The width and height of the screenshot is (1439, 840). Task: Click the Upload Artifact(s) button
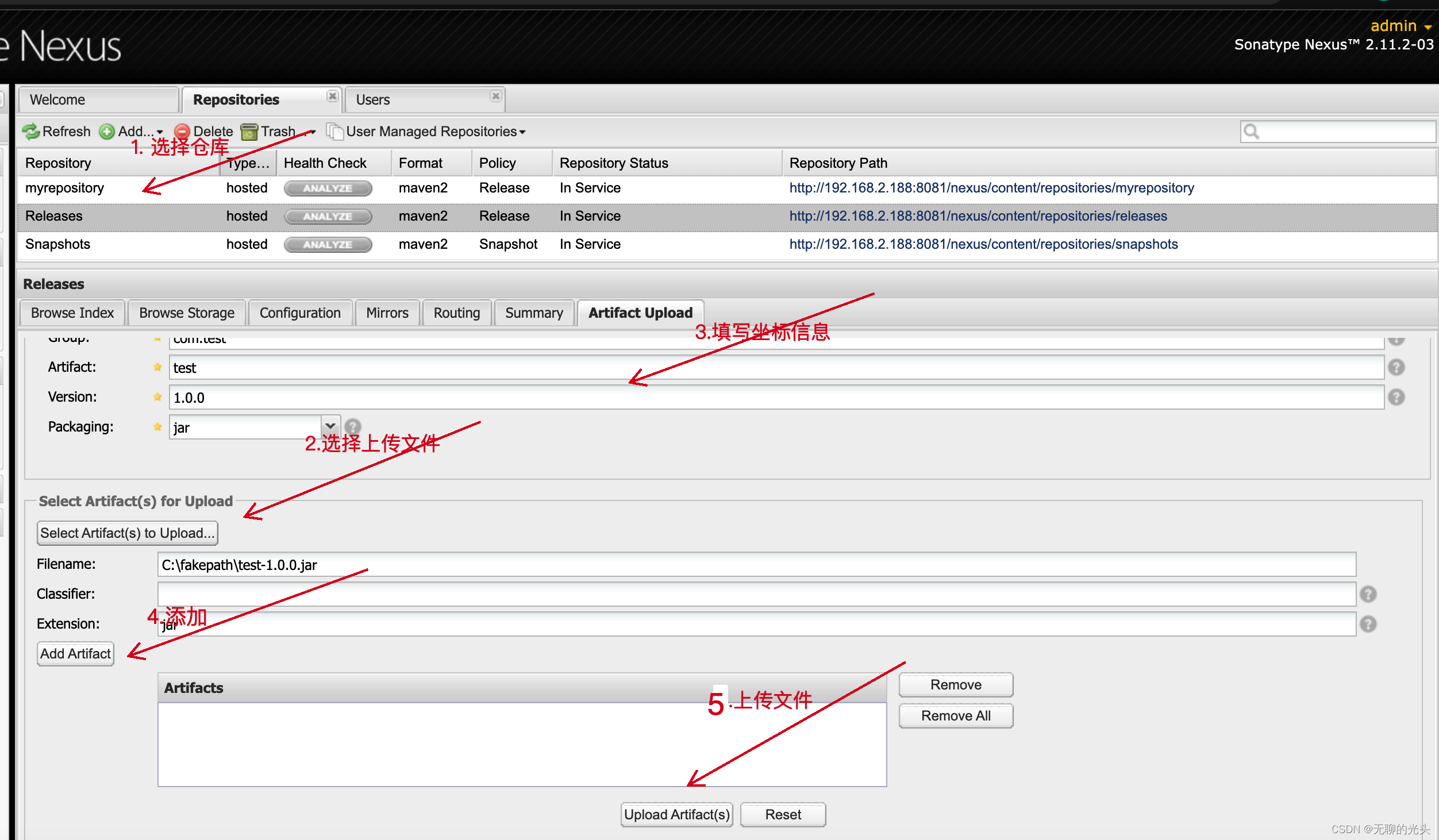pos(677,815)
